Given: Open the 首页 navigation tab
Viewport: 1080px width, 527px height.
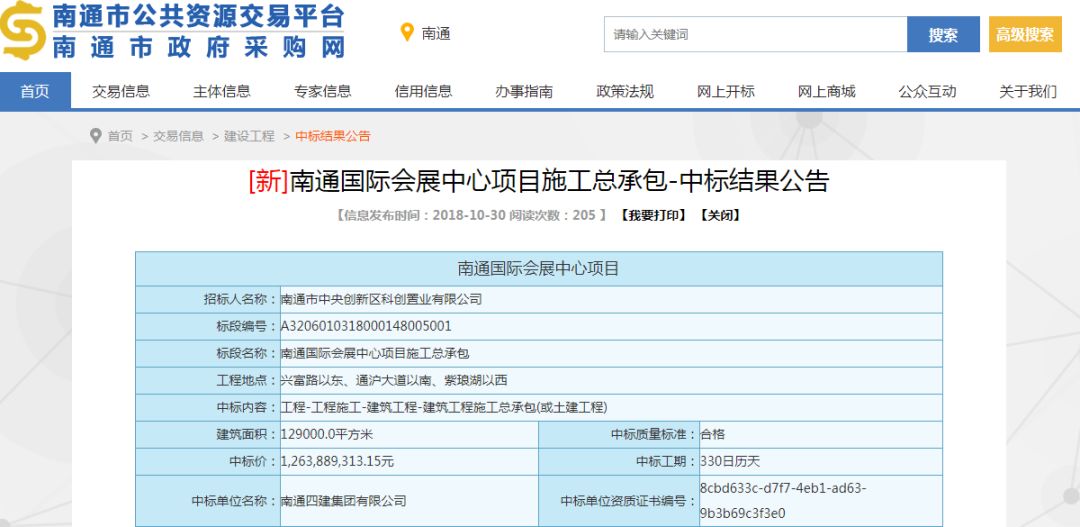Looking at the screenshot, I should coord(35,91).
